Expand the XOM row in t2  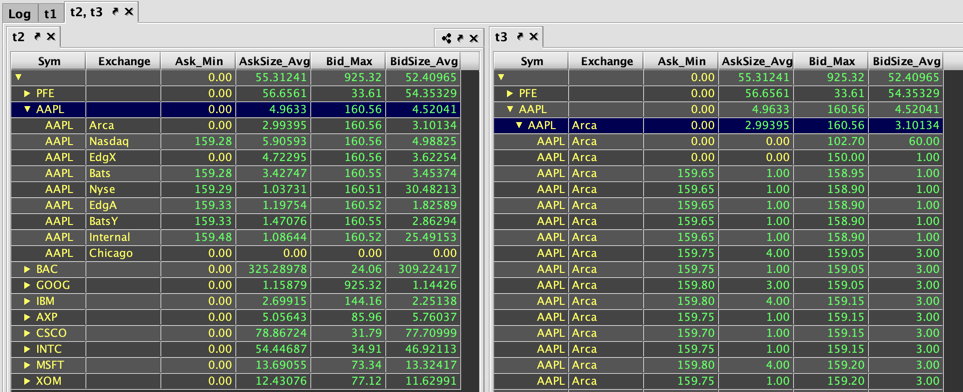pos(27,381)
